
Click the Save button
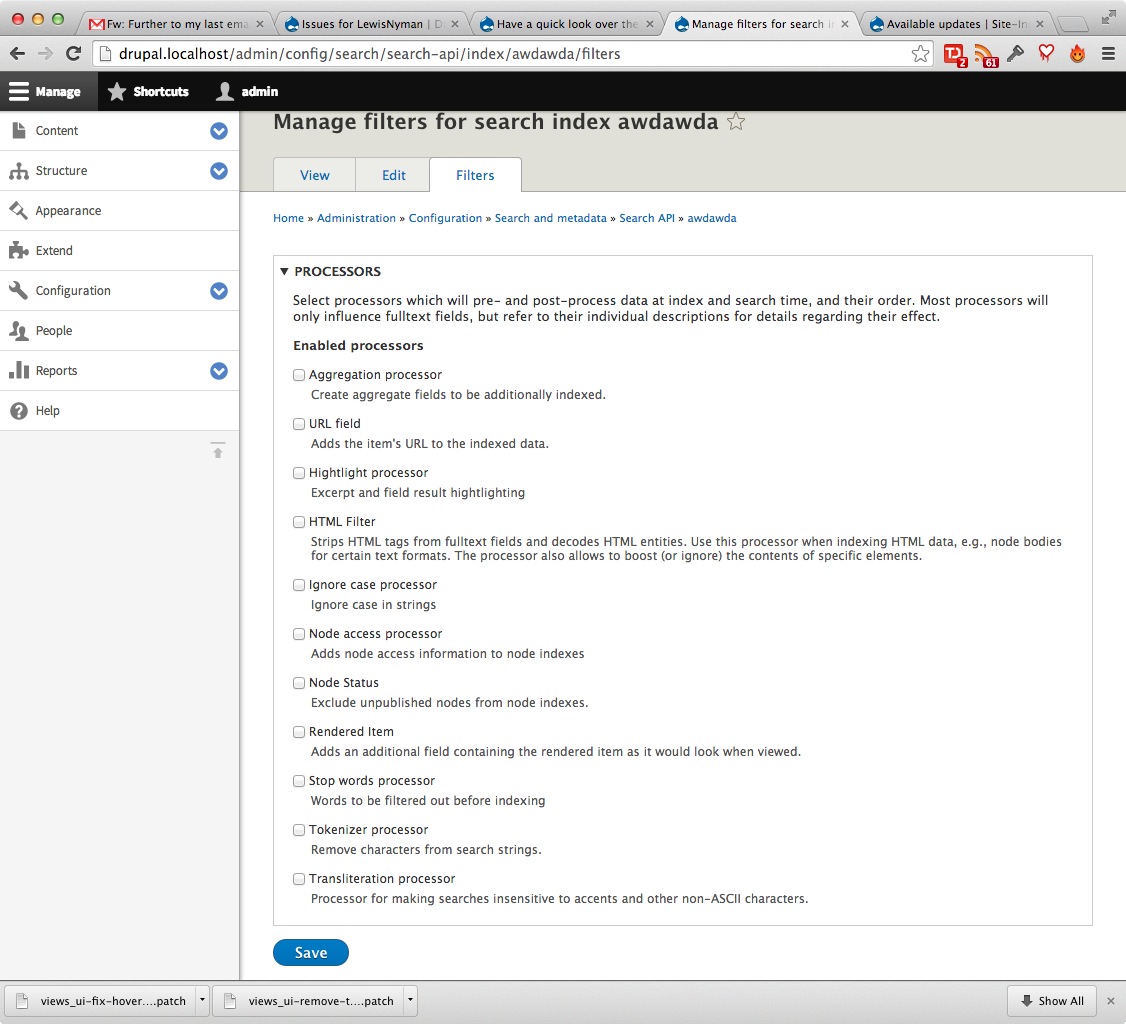coord(311,952)
